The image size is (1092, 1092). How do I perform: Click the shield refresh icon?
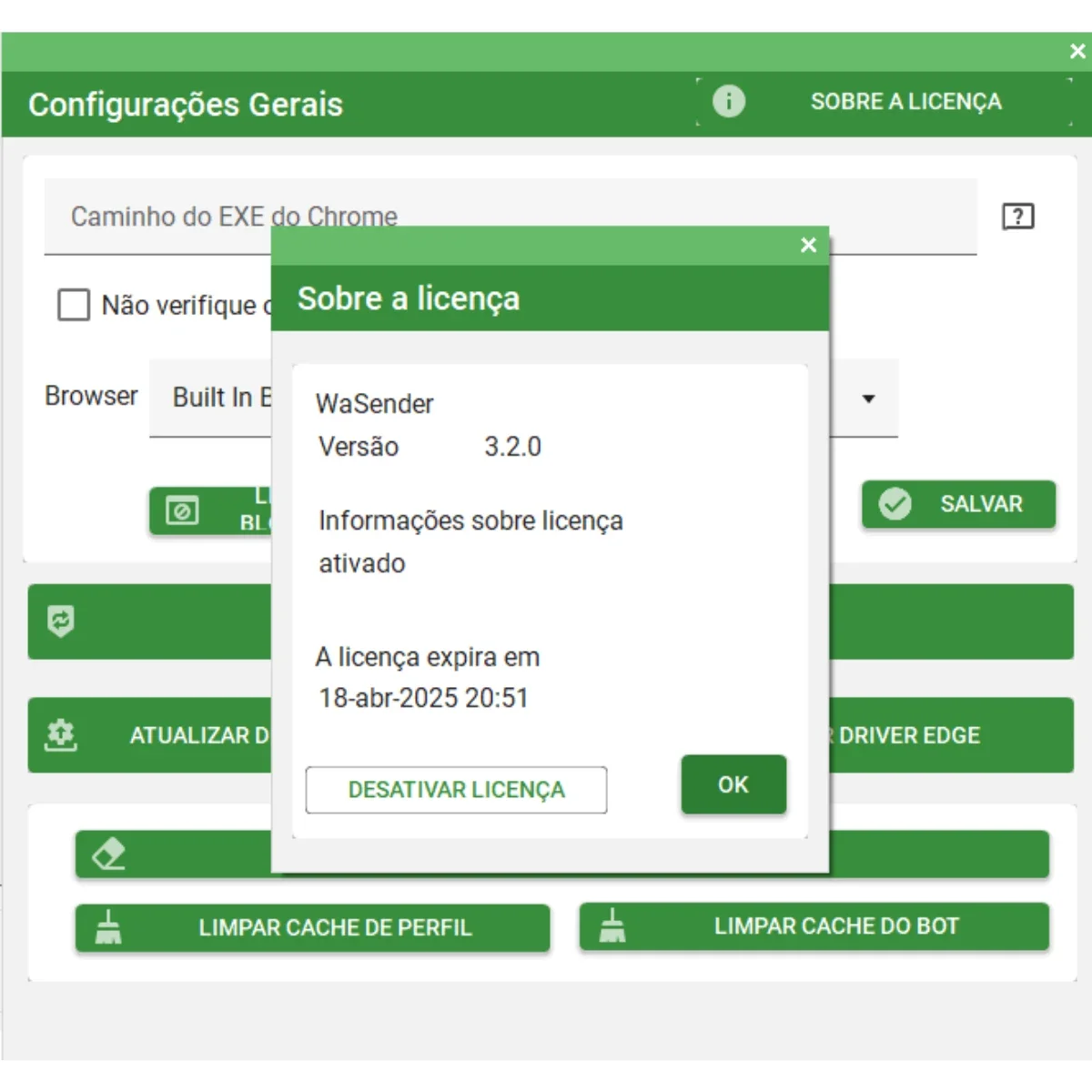60,621
